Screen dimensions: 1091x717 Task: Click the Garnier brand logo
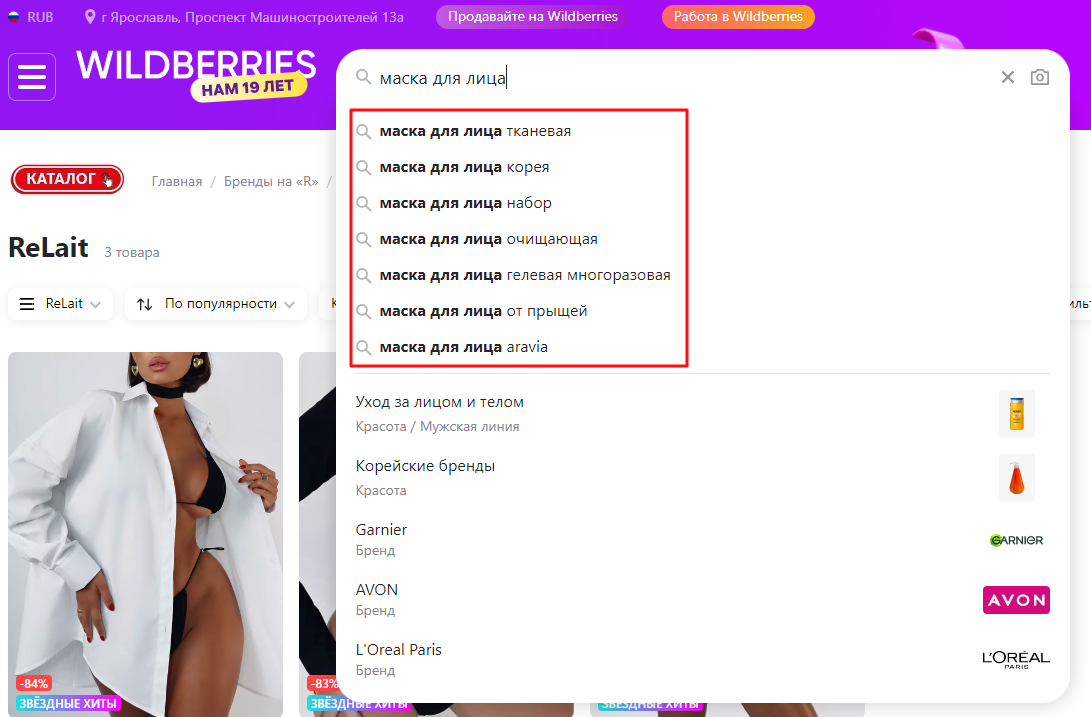pyautogui.click(x=1016, y=540)
